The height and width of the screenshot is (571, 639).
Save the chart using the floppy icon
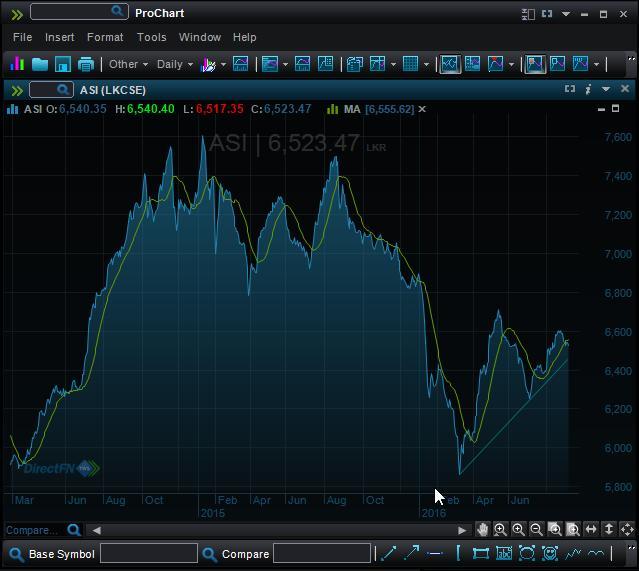coord(63,64)
